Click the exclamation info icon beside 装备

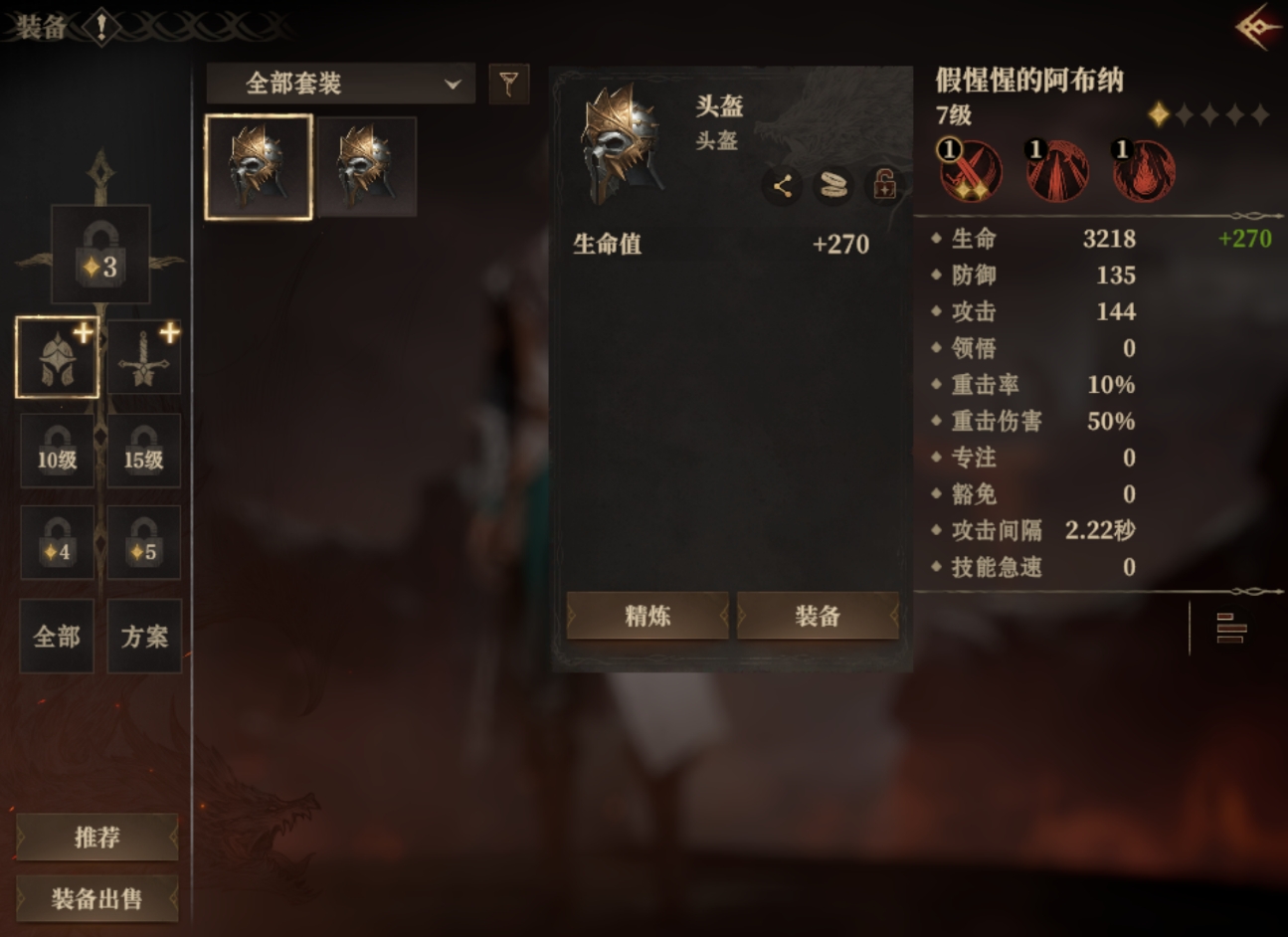click(x=101, y=27)
